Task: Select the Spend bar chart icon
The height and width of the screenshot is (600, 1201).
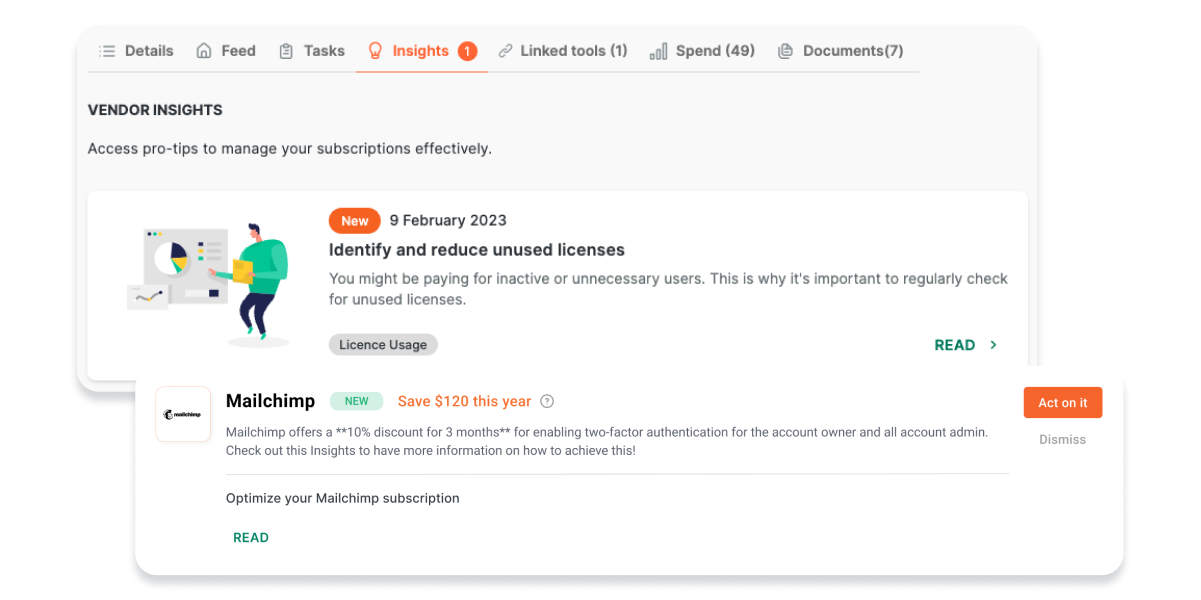Action: (659, 50)
